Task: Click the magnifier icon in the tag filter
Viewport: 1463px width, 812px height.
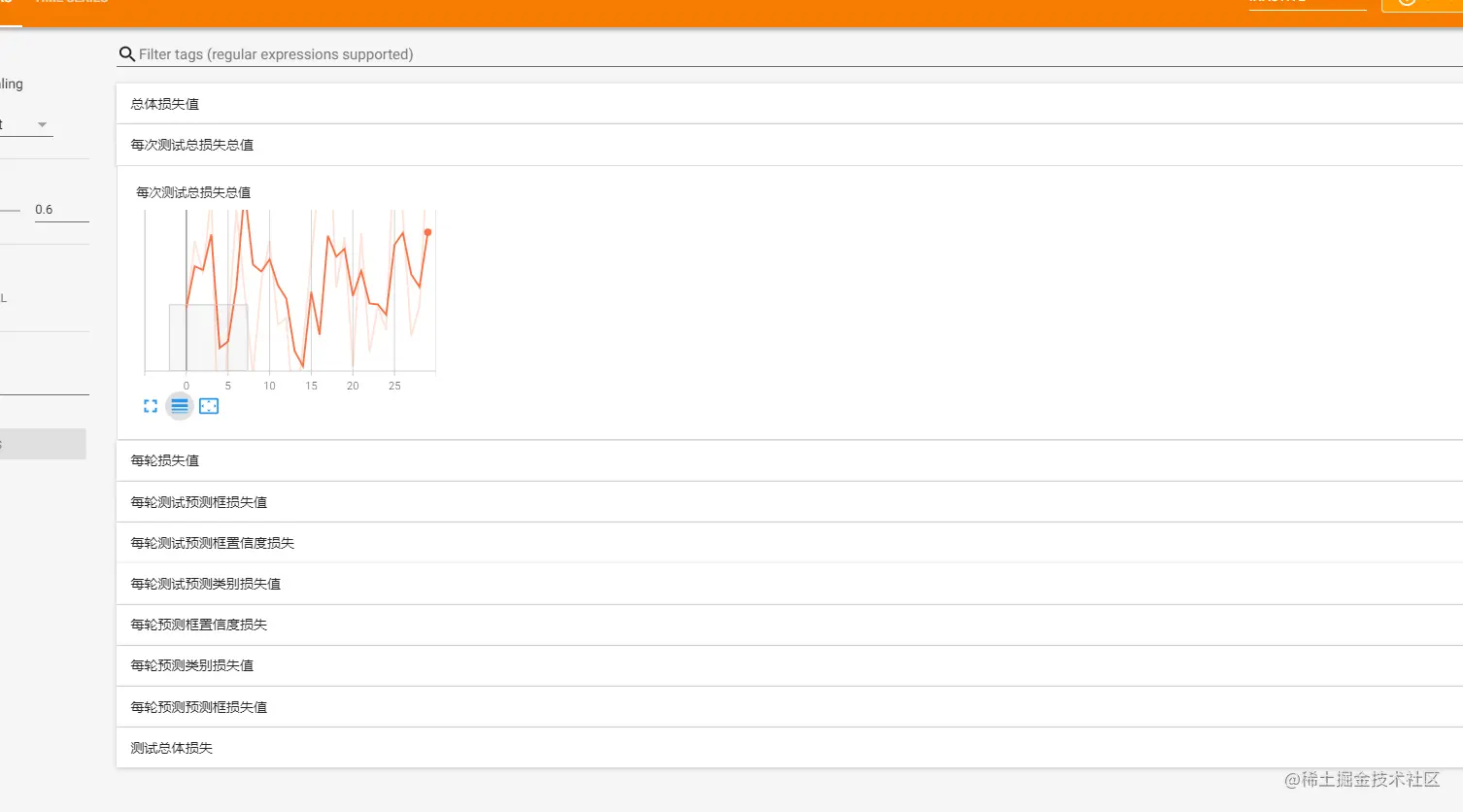Action: click(x=126, y=54)
